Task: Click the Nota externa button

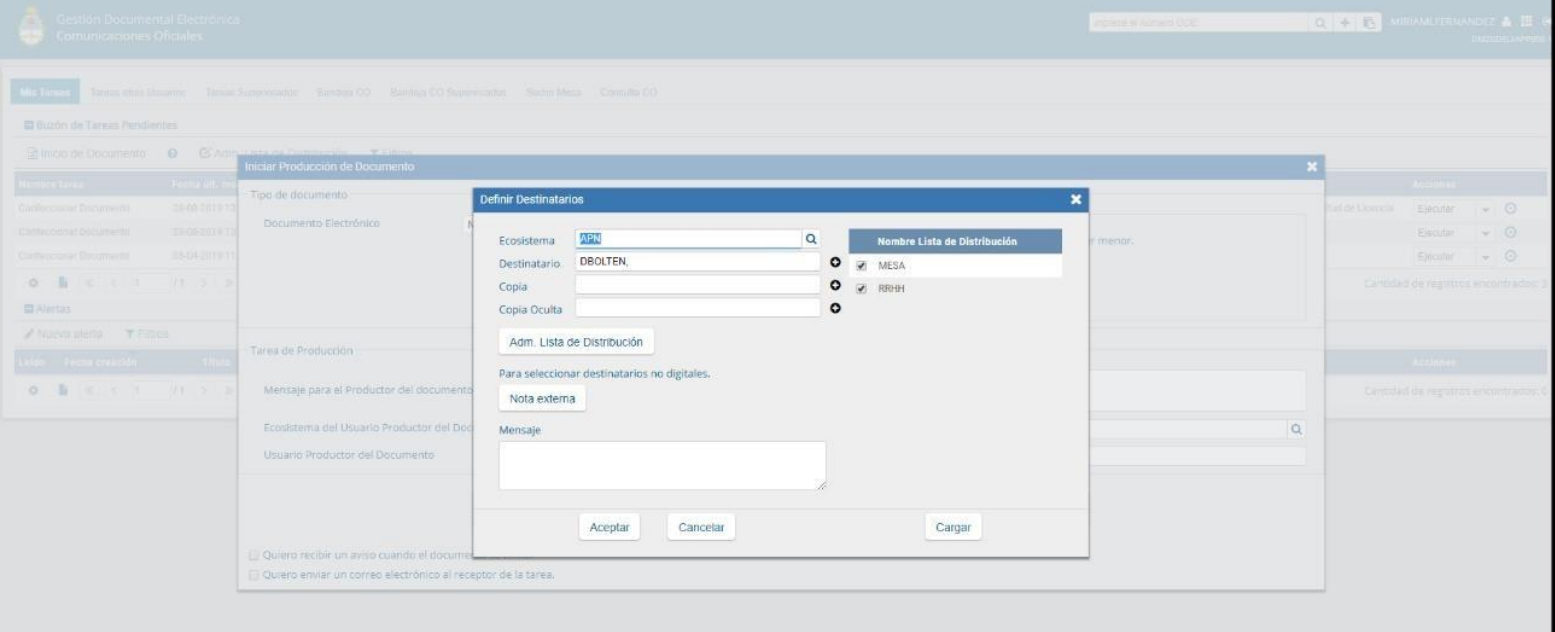Action: coord(542,398)
